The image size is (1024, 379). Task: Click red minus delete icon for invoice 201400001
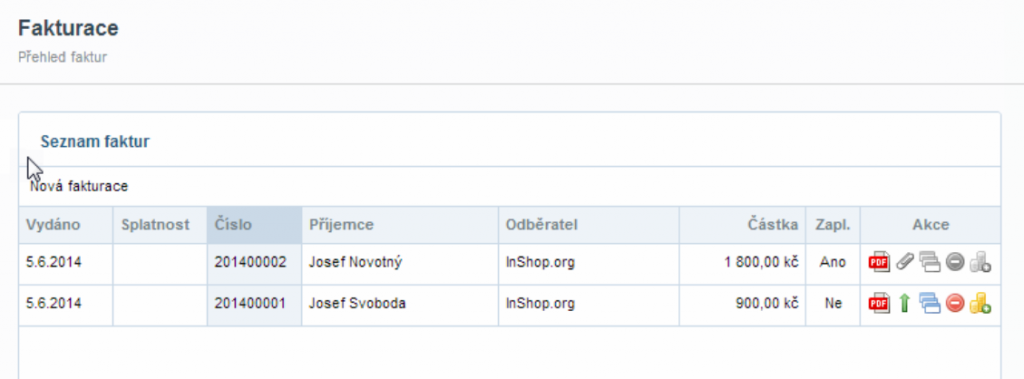tap(955, 303)
